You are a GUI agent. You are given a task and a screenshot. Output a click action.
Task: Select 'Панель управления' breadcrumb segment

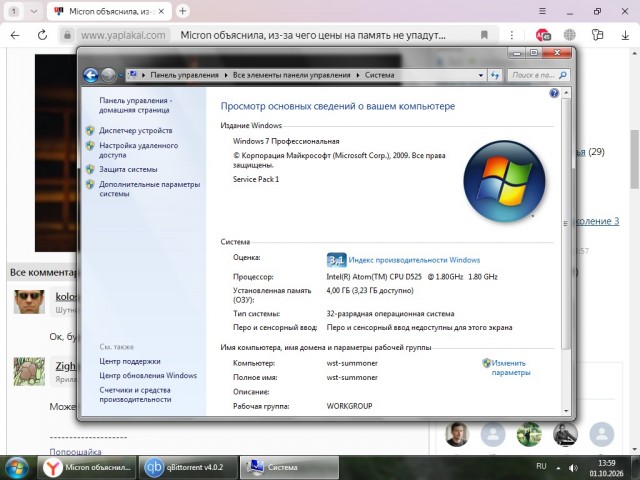(x=184, y=75)
